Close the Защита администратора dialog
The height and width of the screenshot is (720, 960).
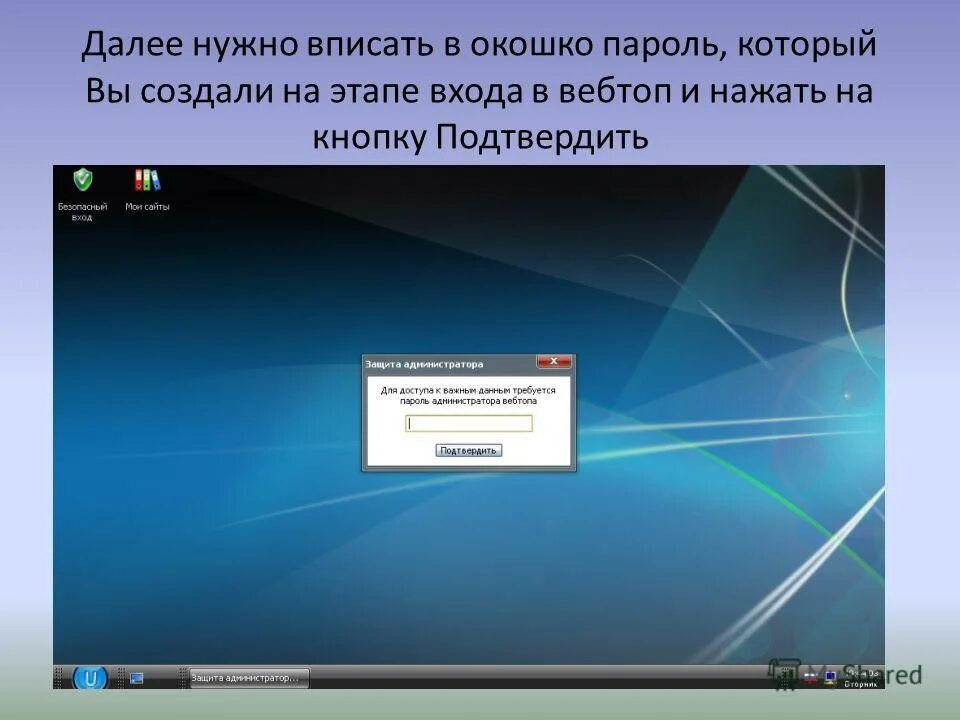555,360
